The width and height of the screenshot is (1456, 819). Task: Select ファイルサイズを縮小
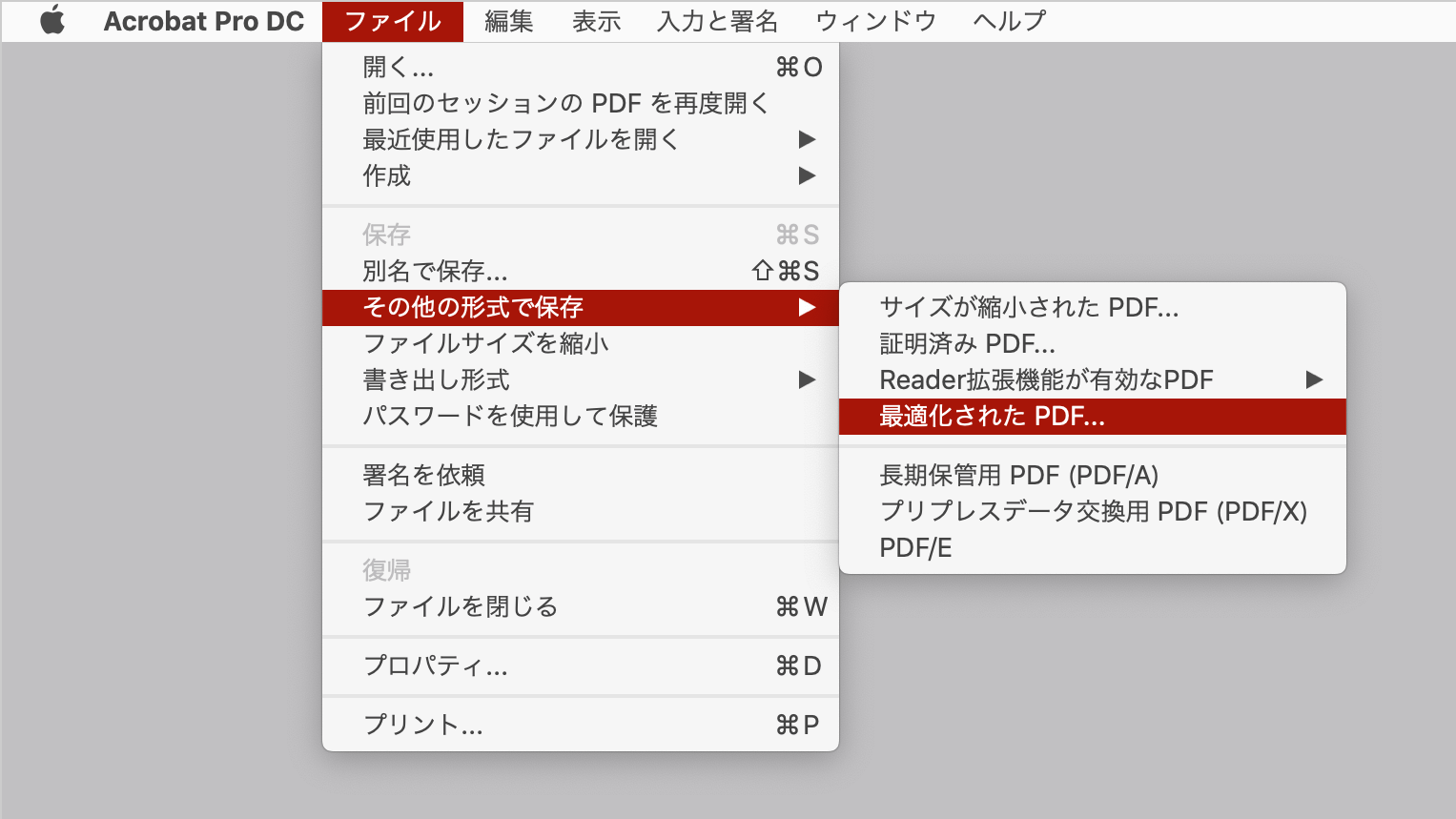click(x=581, y=343)
